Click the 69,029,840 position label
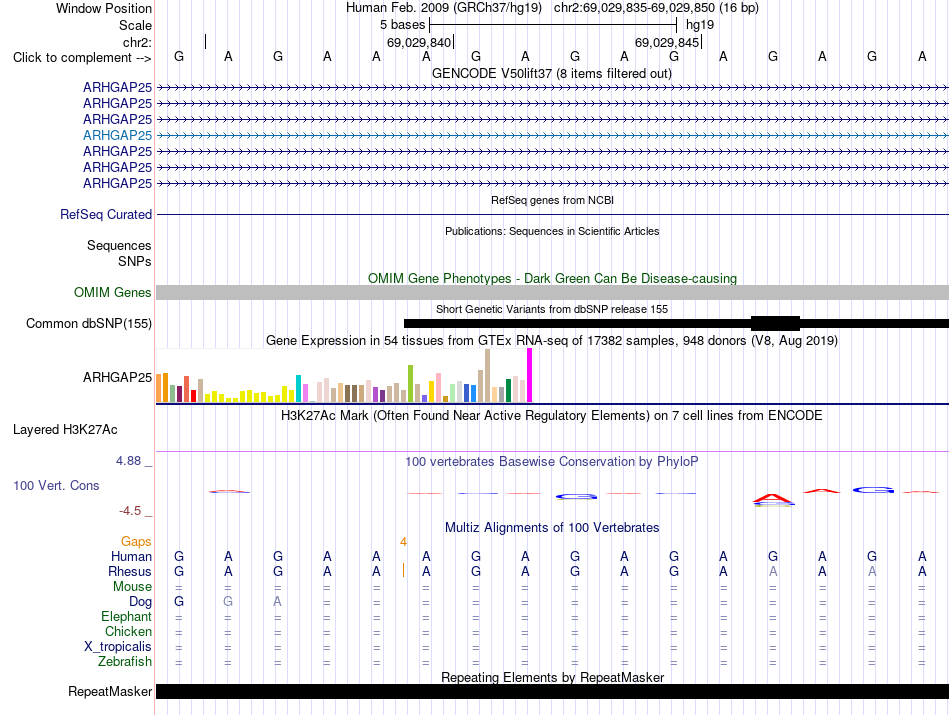The image size is (950, 715). 419,42
